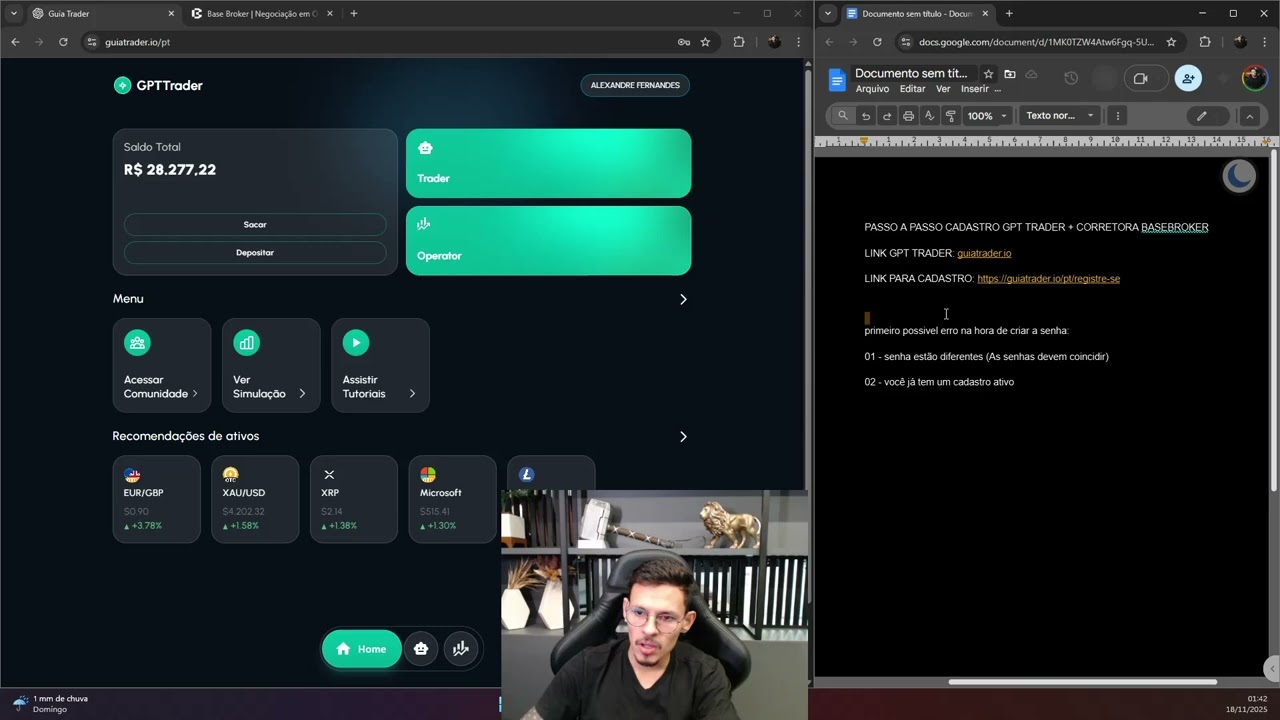This screenshot has height=720, width=1280.
Task: Open the Microsoft asset card
Action: 452,499
